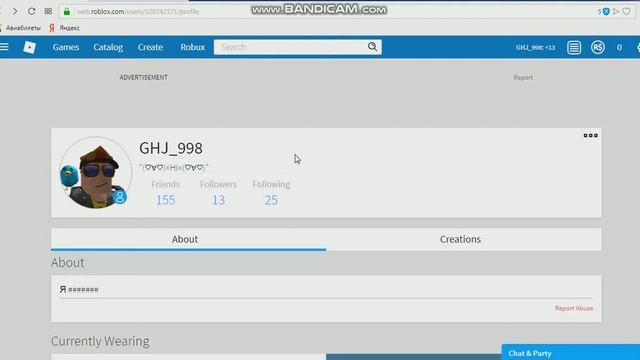Screen dimensions: 640x360
Task: Click the Report Abuse link
Action: click(574, 308)
